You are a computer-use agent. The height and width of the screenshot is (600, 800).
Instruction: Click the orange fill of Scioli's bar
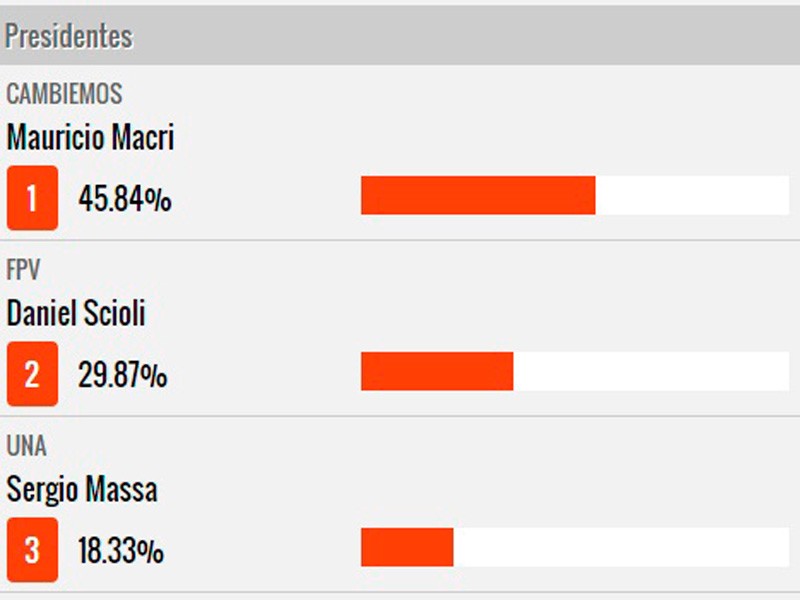click(437, 371)
